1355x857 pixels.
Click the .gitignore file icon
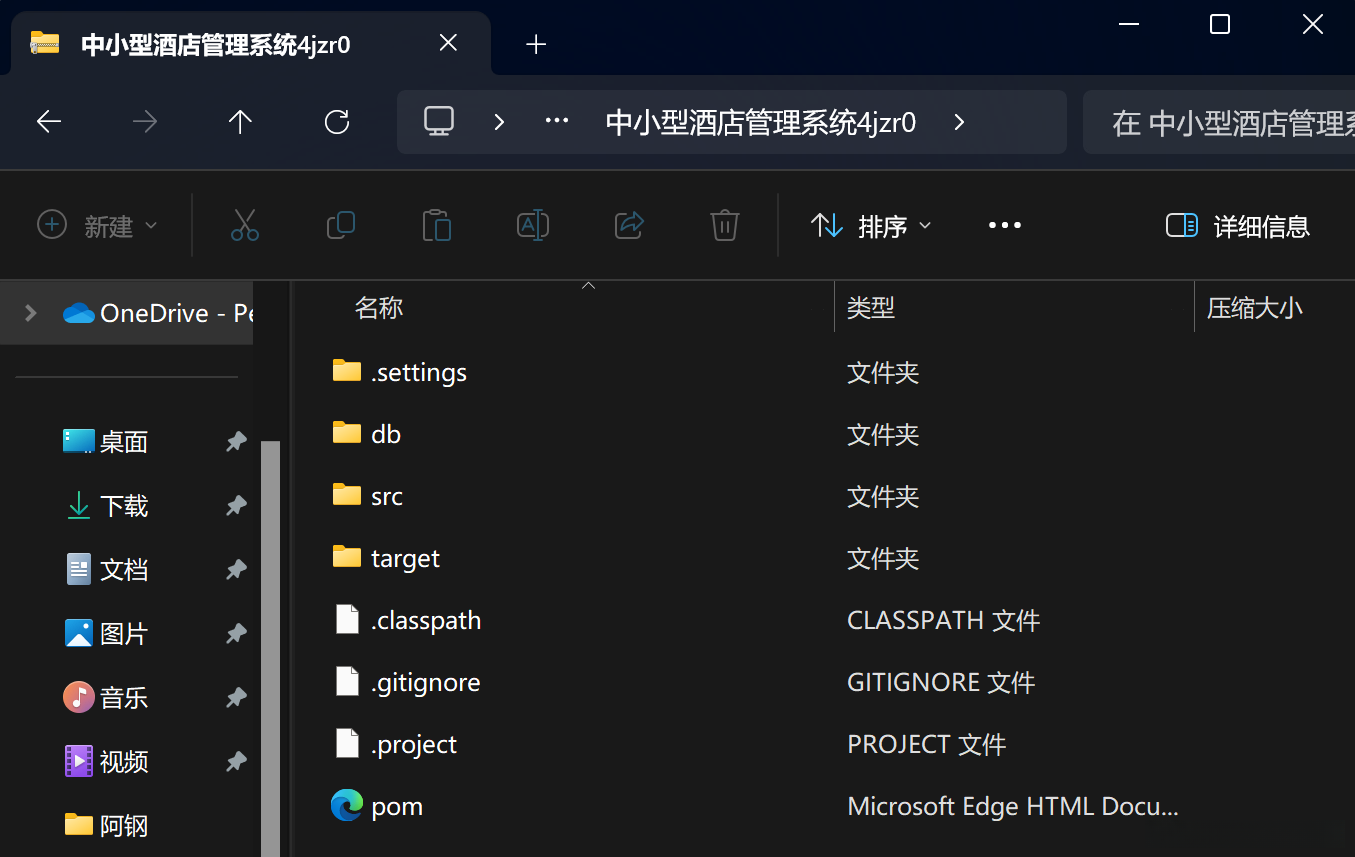[x=347, y=682]
